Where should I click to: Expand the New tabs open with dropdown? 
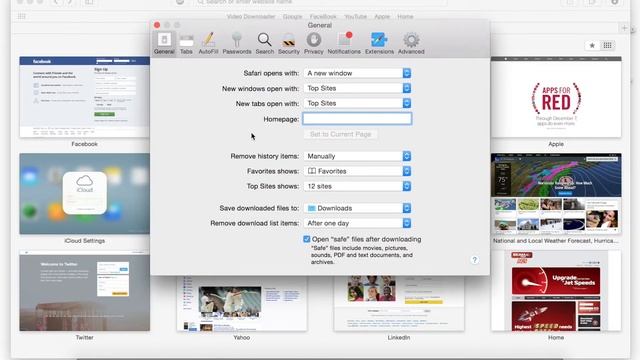[x=357, y=103]
